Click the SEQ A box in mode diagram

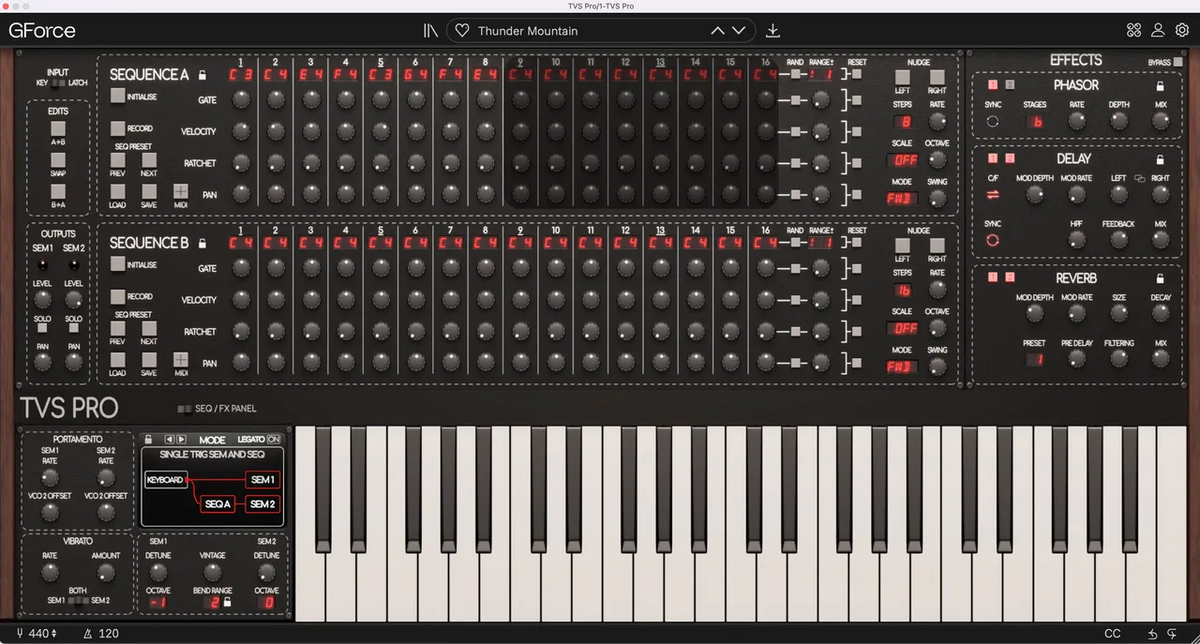click(x=217, y=504)
